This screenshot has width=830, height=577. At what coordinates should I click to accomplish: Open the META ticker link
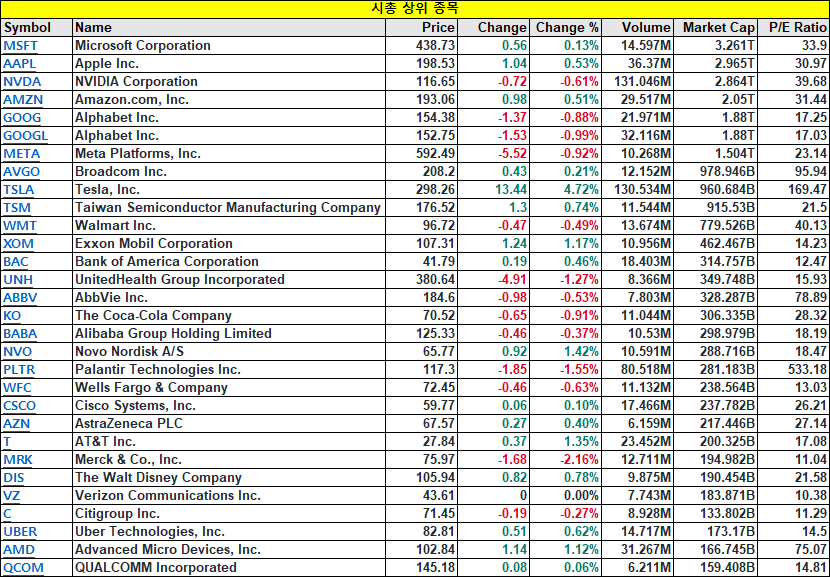(x=22, y=154)
